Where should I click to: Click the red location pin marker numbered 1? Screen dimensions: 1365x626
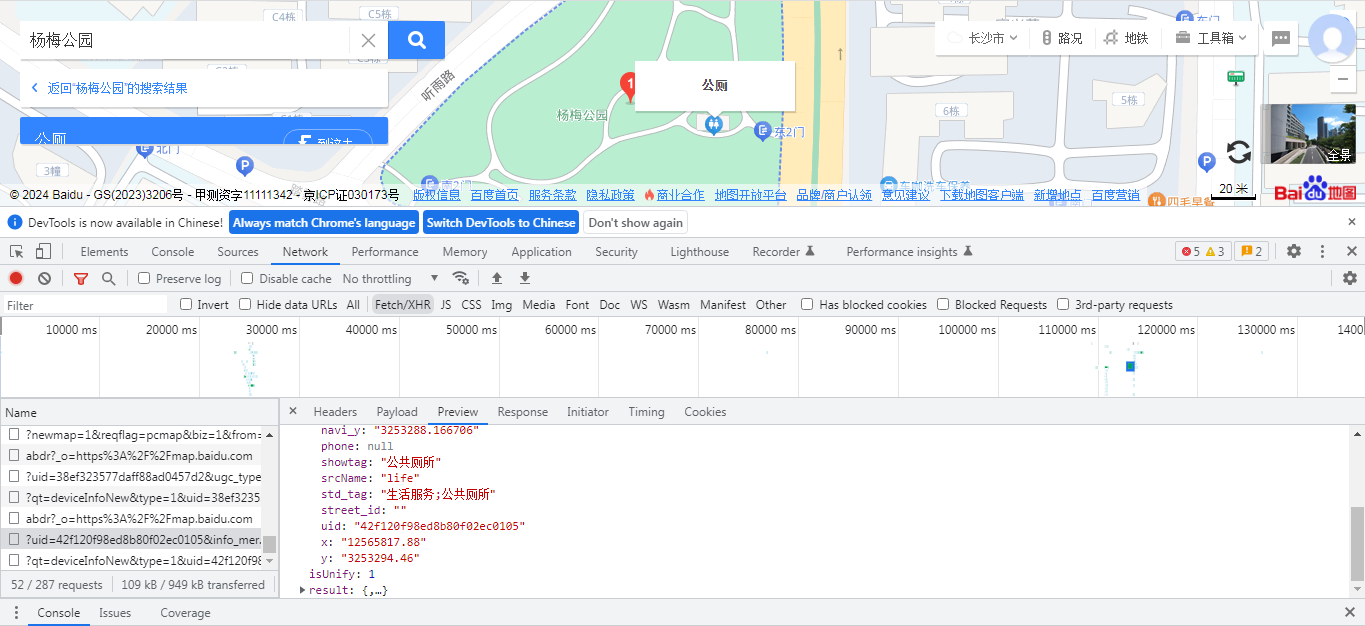(628, 86)
